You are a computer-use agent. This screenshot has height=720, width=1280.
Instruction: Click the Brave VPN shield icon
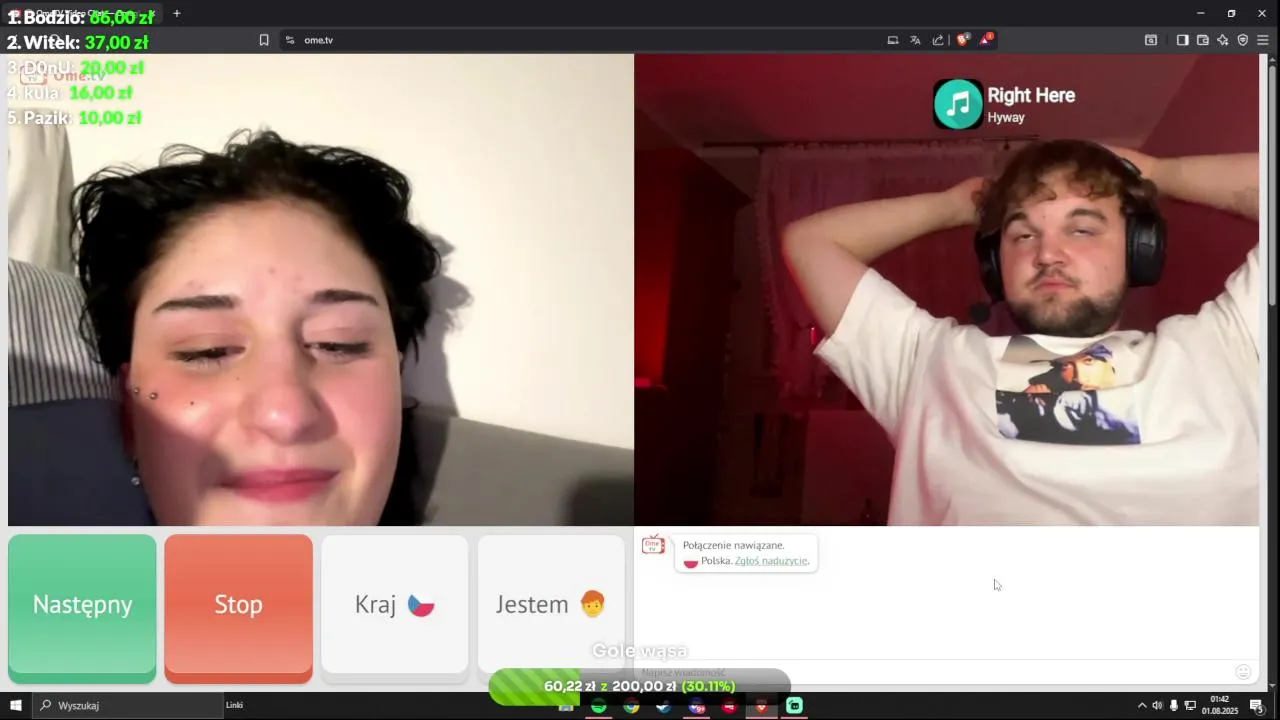point(1243,40)
